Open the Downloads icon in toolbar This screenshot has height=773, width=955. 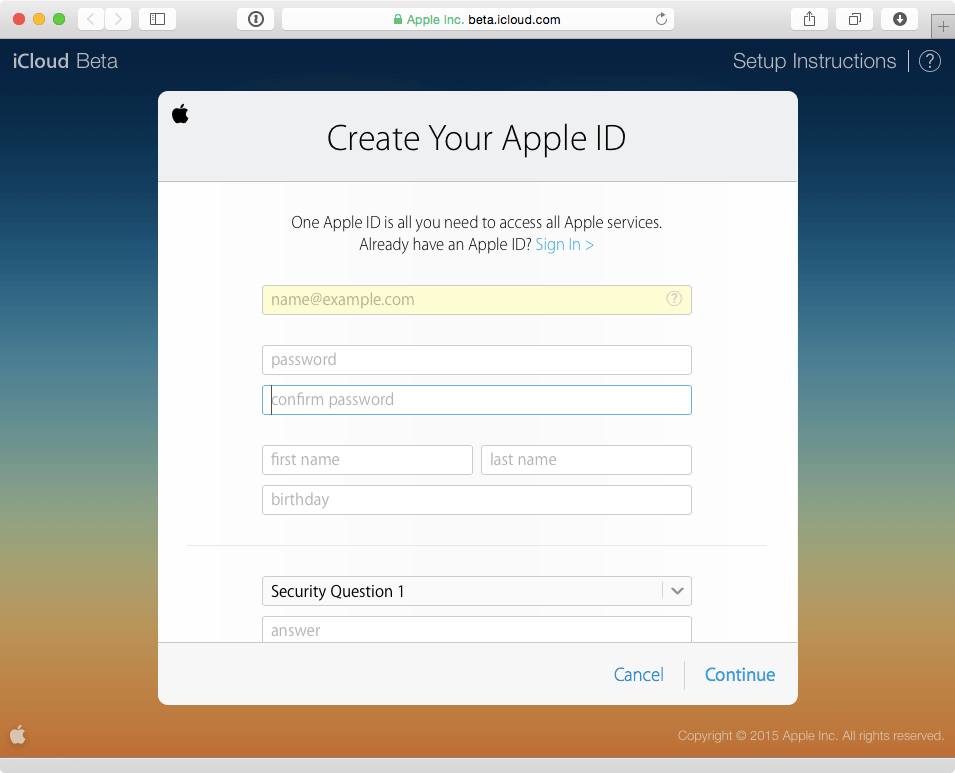click(x=900, y=19)
